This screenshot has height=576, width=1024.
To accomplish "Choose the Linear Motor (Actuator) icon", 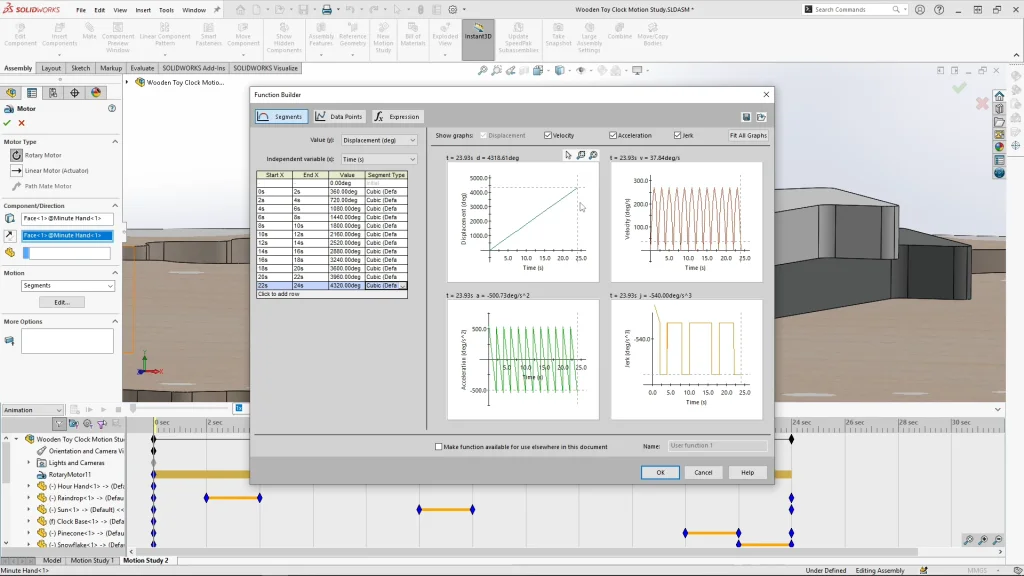I will coord(17,170).
